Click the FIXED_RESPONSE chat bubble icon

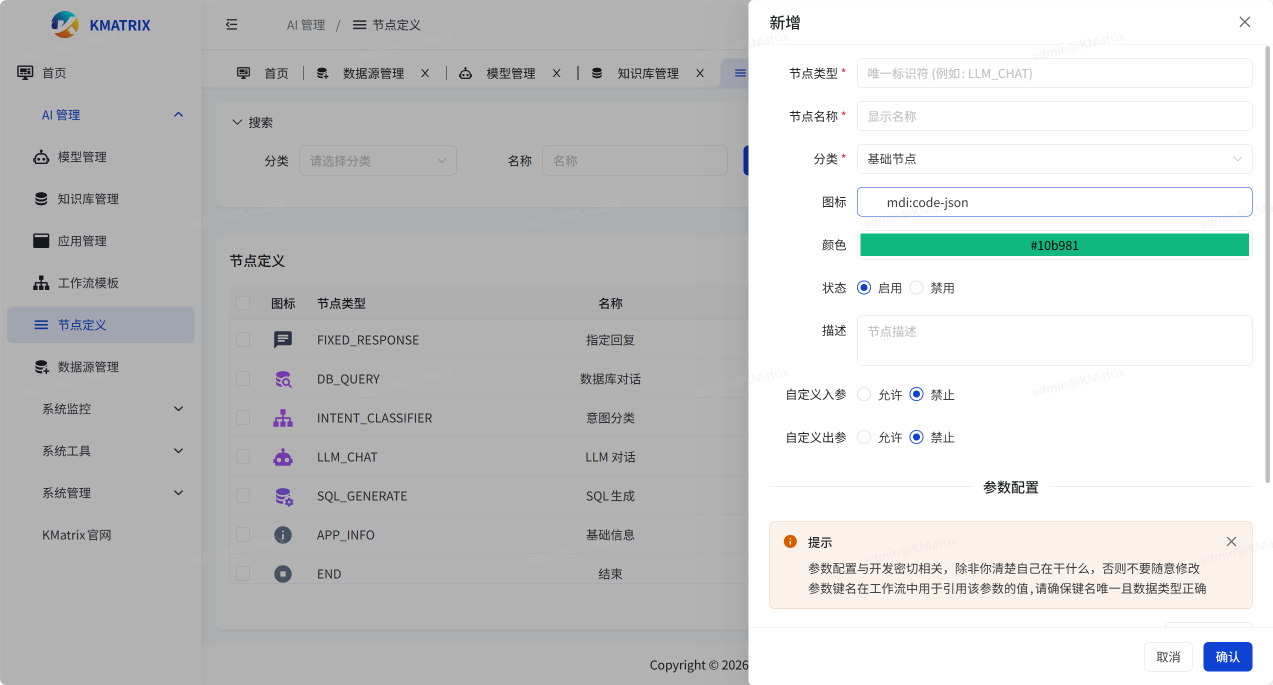283,340
